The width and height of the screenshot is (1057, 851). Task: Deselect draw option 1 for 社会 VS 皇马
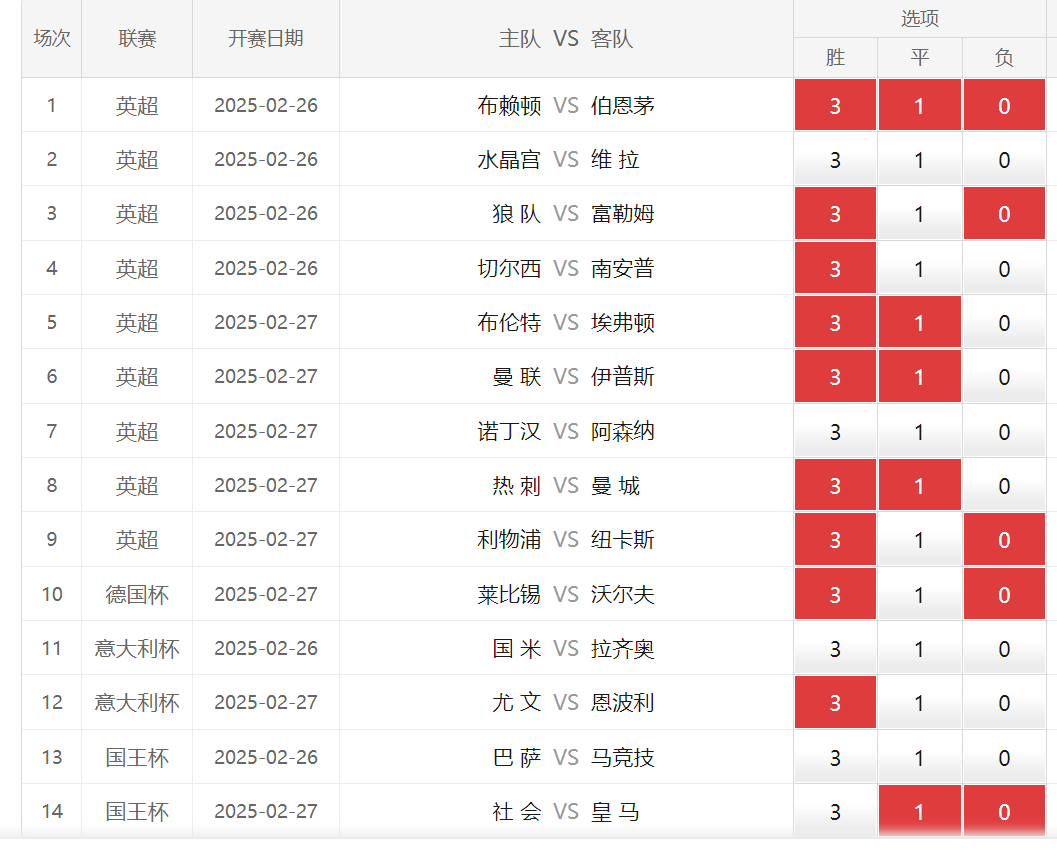click(919, 811)
